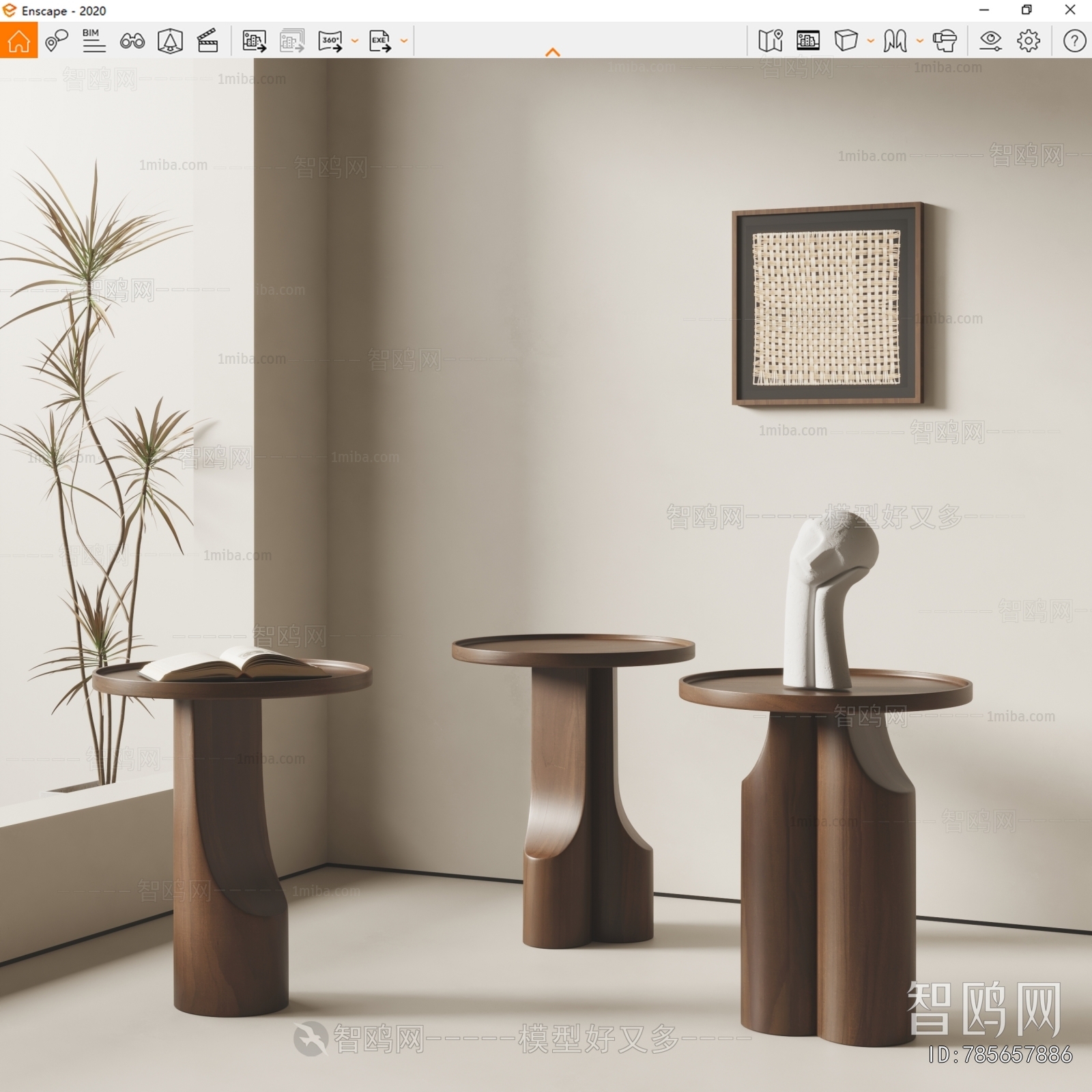Image resolution: width=1092 pixels, height=1092 pixels.
Task: Click the Home icon to start Enscape
Action: click(x=18, y=42)
